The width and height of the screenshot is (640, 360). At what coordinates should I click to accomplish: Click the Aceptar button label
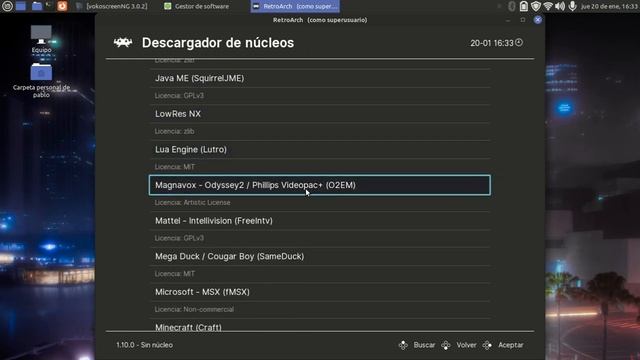(x=511, y=345)
